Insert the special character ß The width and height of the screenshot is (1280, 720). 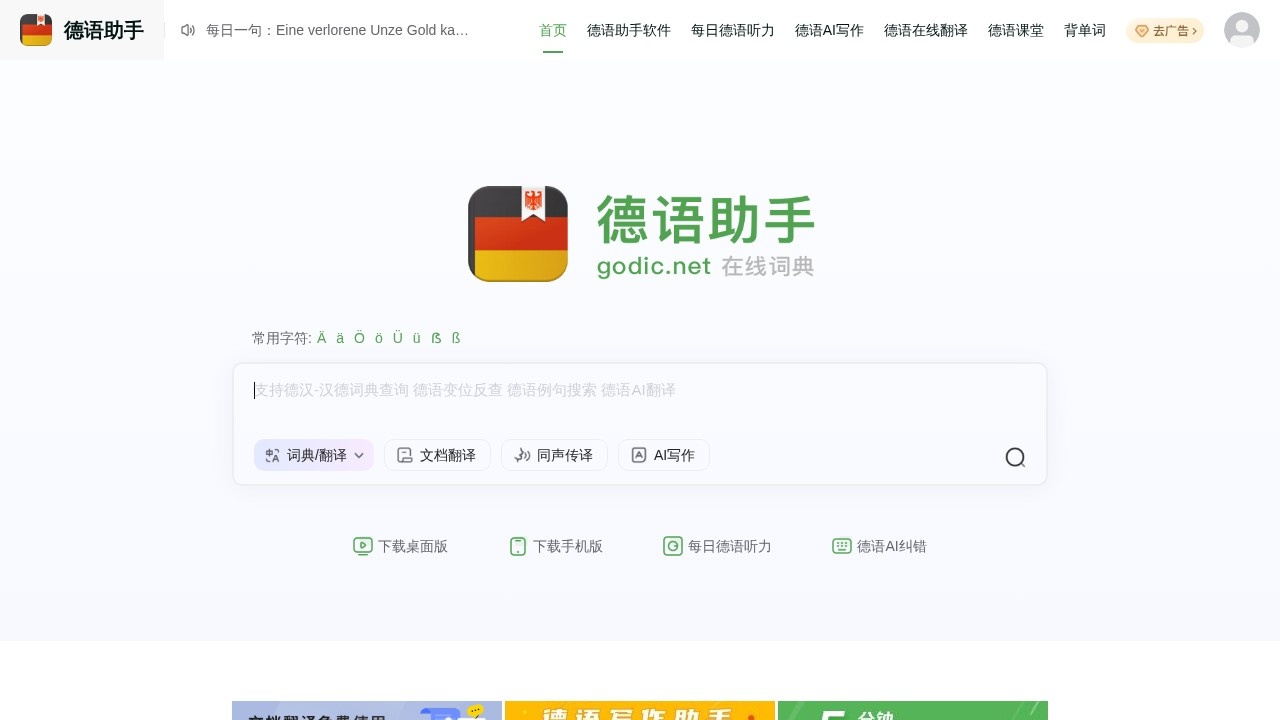pyautogui.click(x=436, y=338)
